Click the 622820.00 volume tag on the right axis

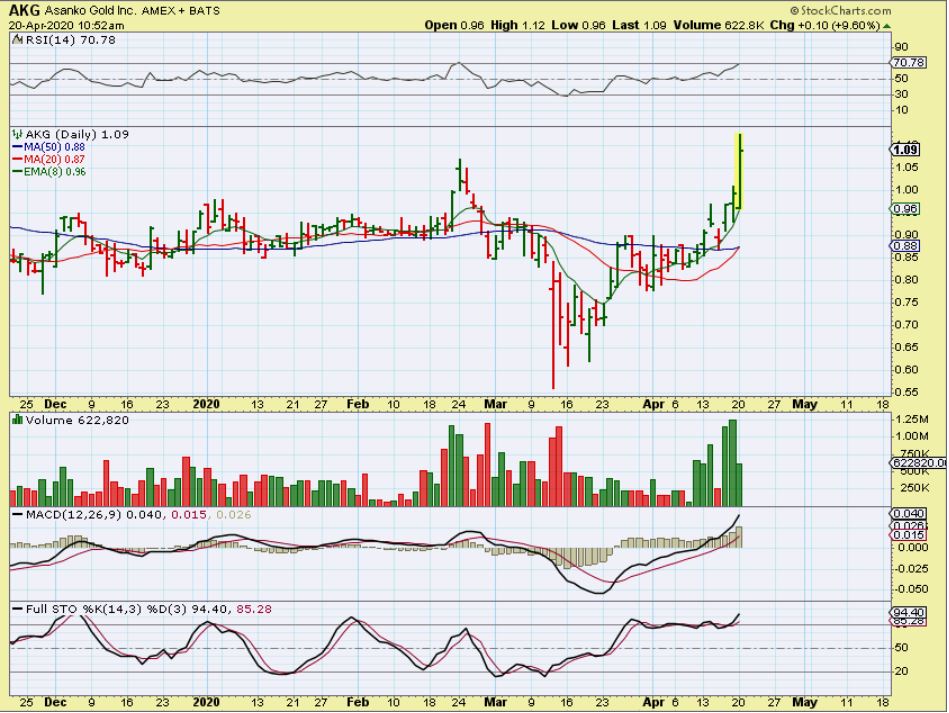pyautogui.click(x=919, y=463)
